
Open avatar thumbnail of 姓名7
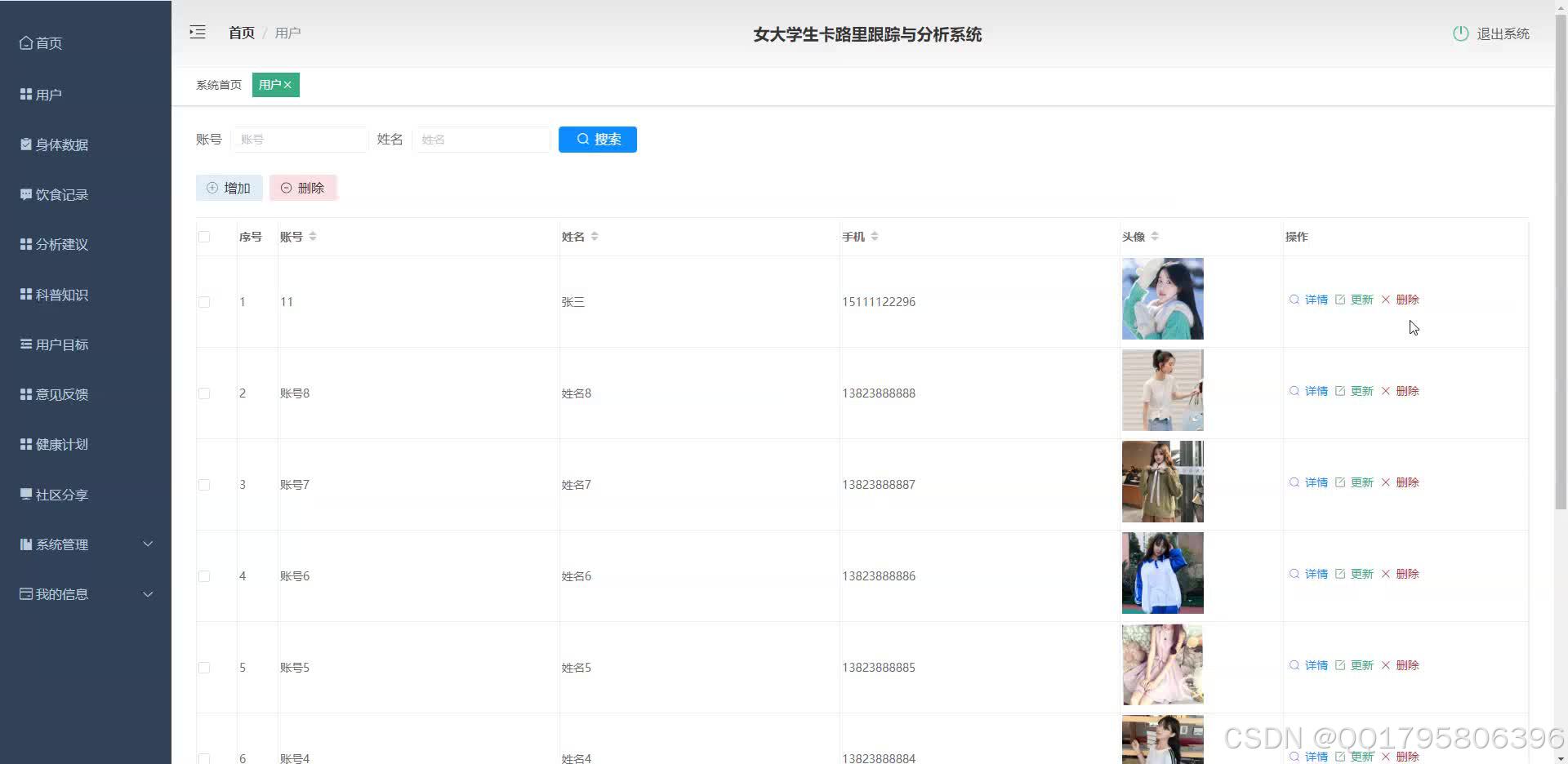coord(1162,482)
